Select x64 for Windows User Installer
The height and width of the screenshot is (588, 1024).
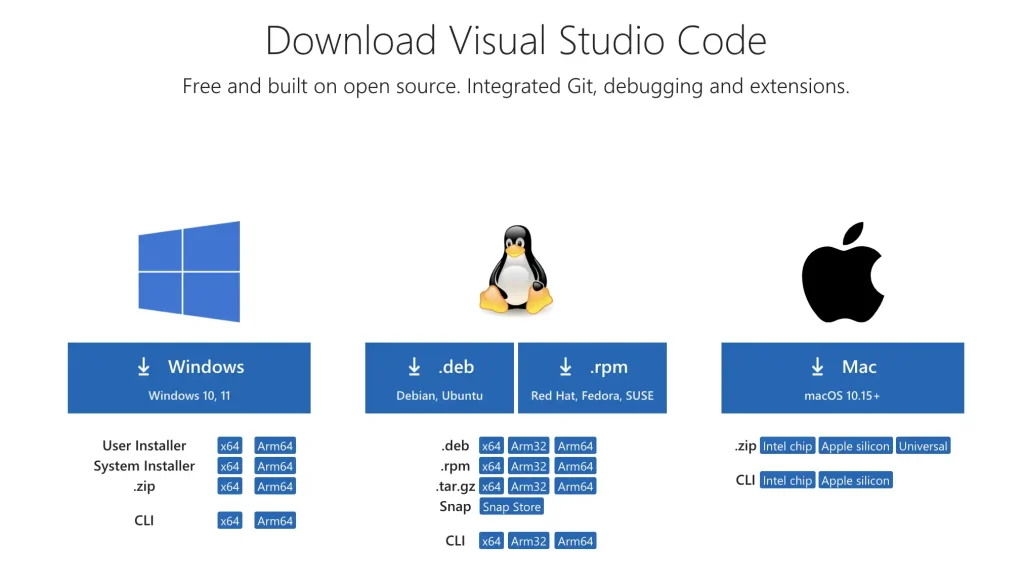coord(230,446)
